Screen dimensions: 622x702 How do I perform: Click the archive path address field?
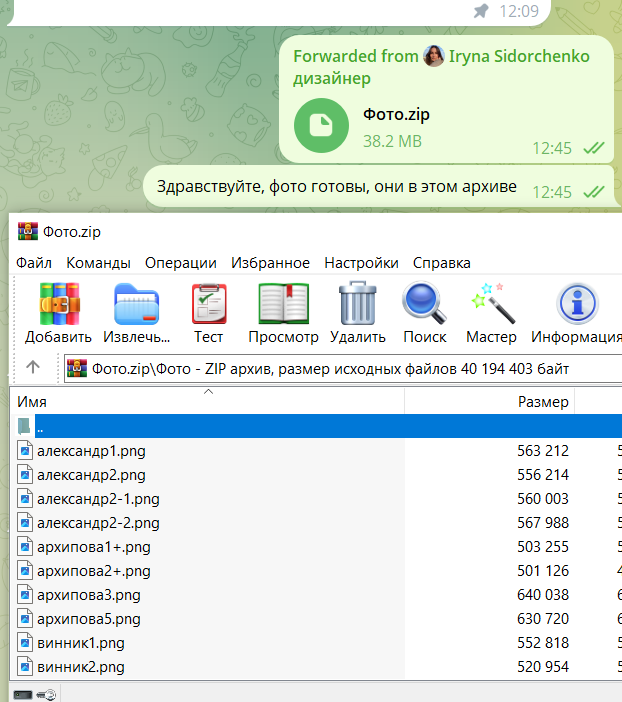click(x=343, y=368)
